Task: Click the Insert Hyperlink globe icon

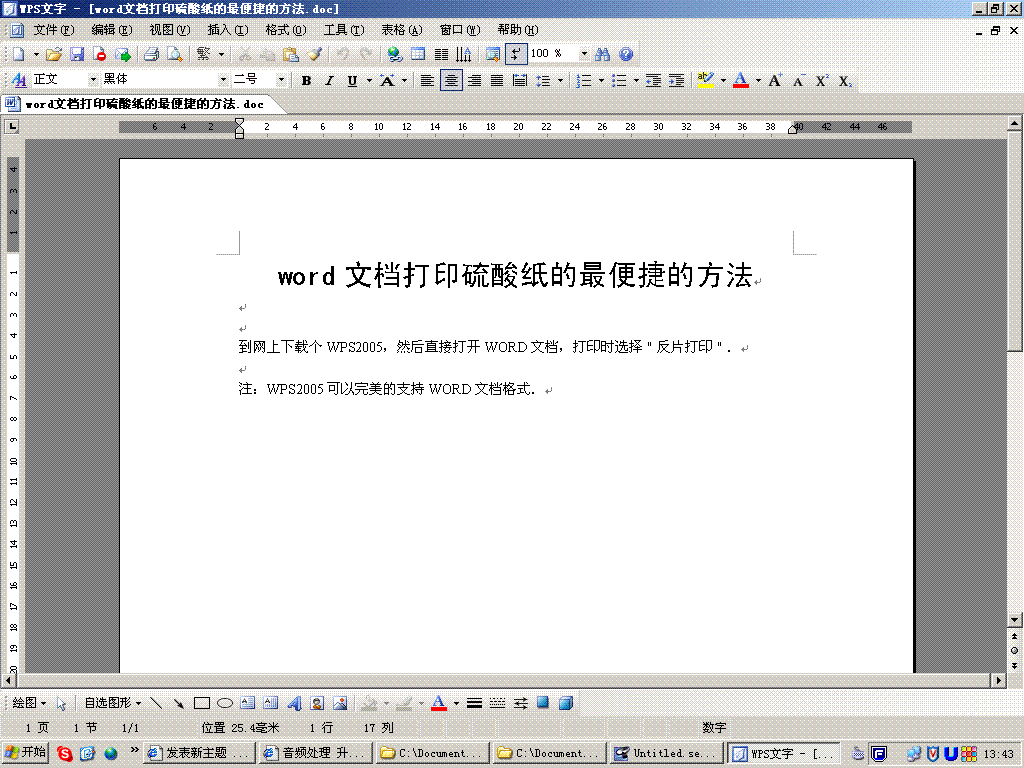Action: click(394, 54)
